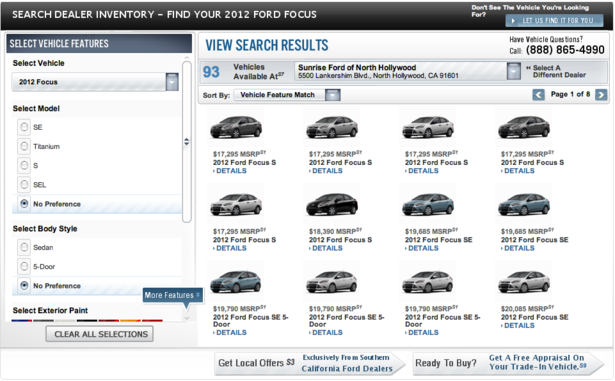Click the 'View Search Results' heading
The height and width of the screenshot is (381, 615).
pos(267,46)
